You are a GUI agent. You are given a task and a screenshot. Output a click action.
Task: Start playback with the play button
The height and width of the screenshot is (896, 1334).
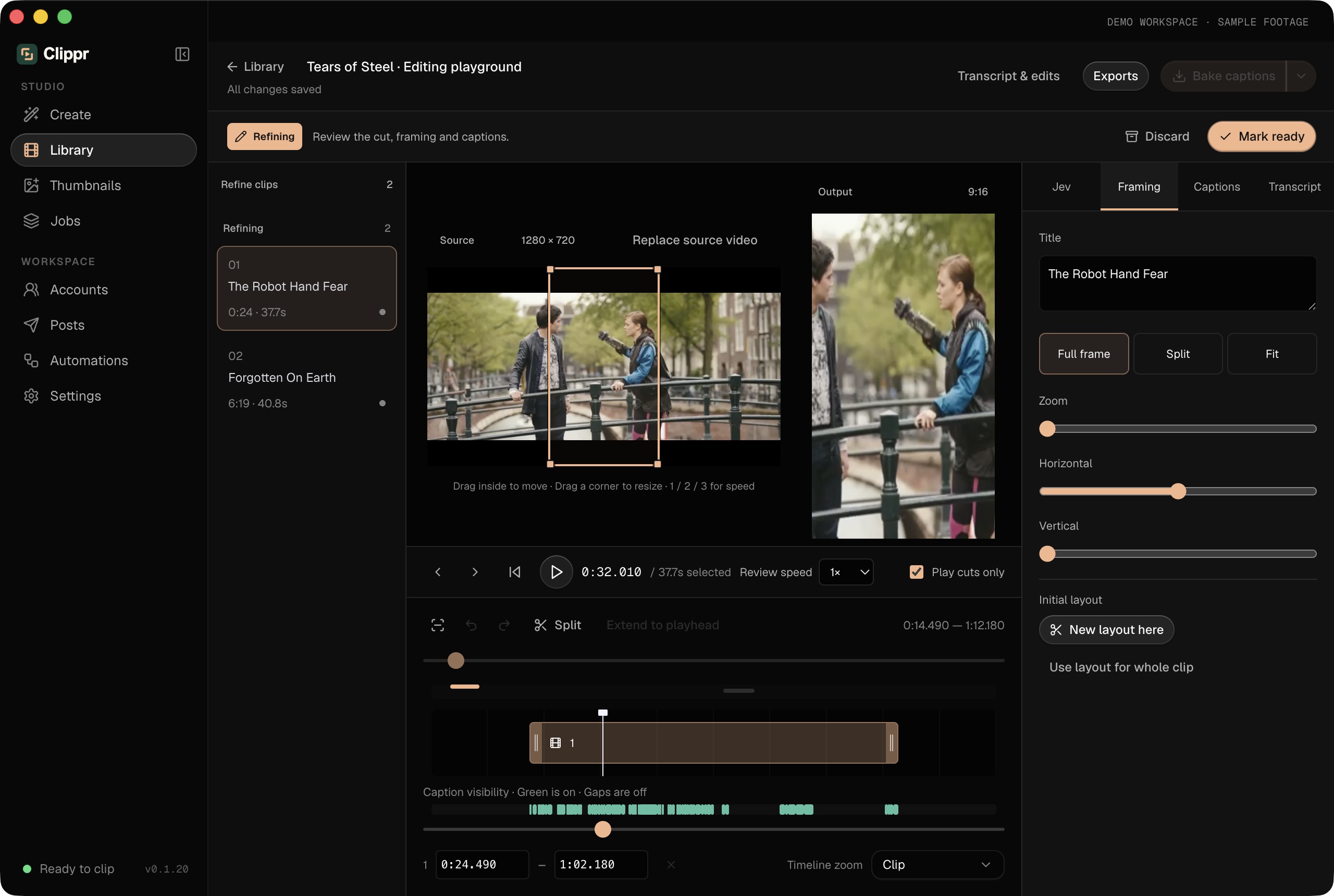tap(556, 572)
